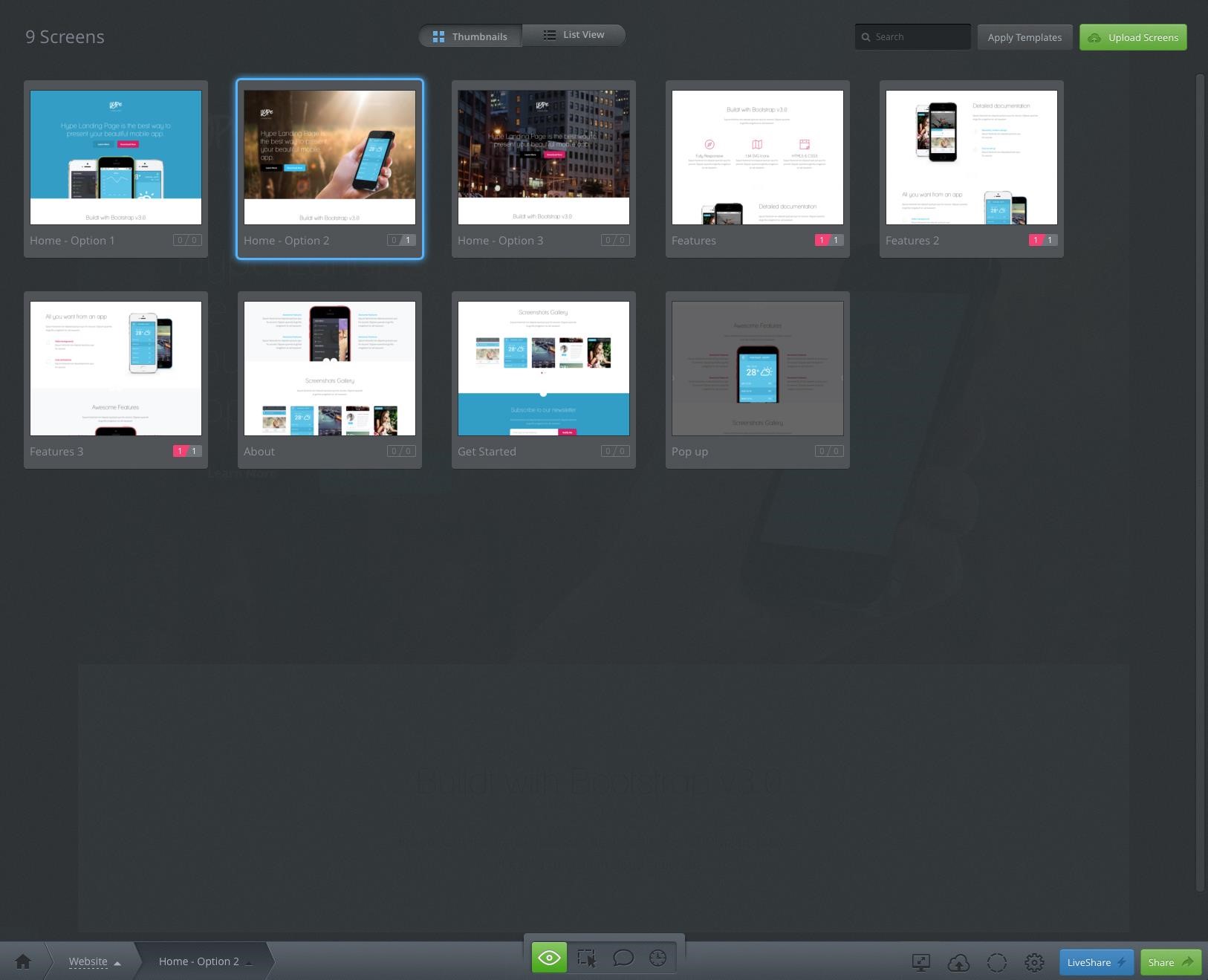Open Comments mode speech bubble icon

[x=623, y=958]
